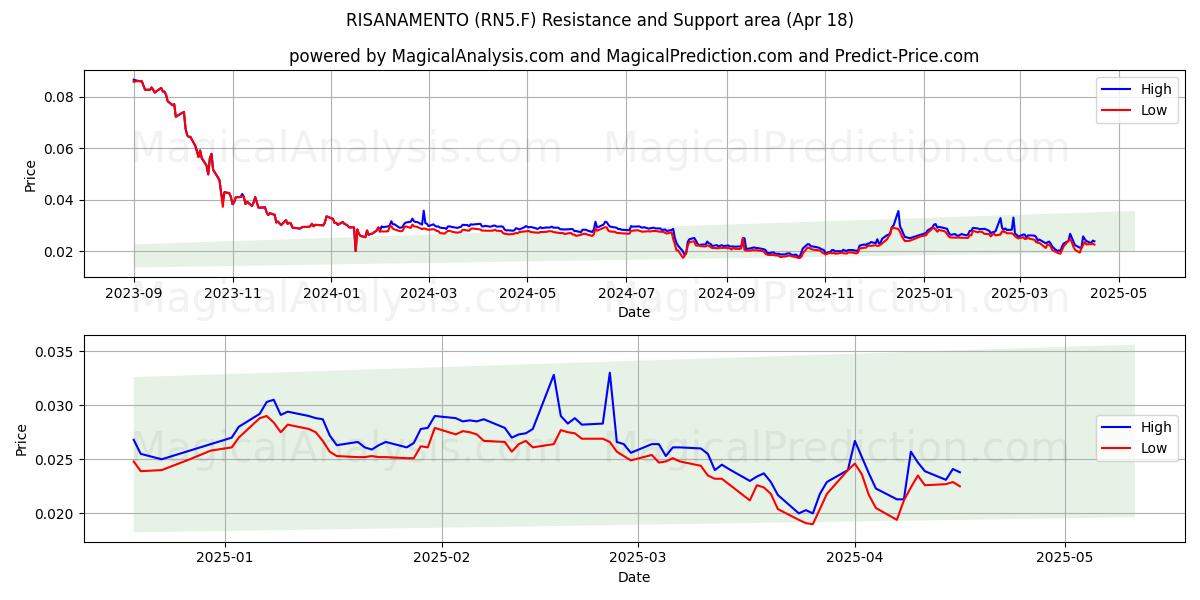Screen dimensions: 1200x600
Task: Click 'High' in the top chart legend
Action: pyautogui.click(x=1156, y=89)
